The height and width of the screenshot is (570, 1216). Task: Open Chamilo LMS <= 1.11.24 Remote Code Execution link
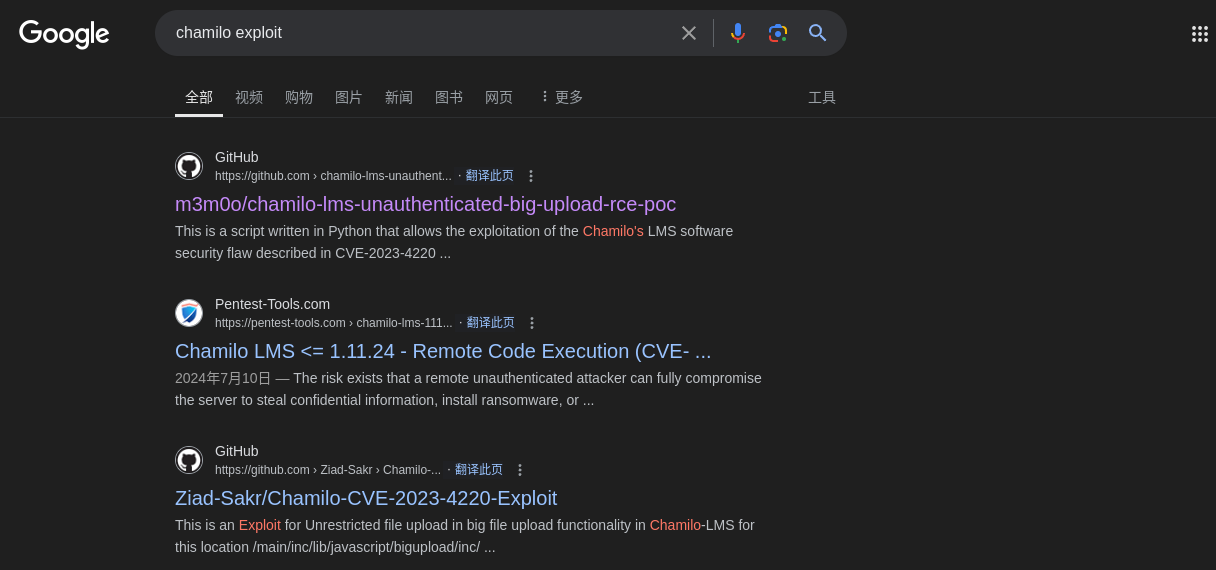pos(443,351)
